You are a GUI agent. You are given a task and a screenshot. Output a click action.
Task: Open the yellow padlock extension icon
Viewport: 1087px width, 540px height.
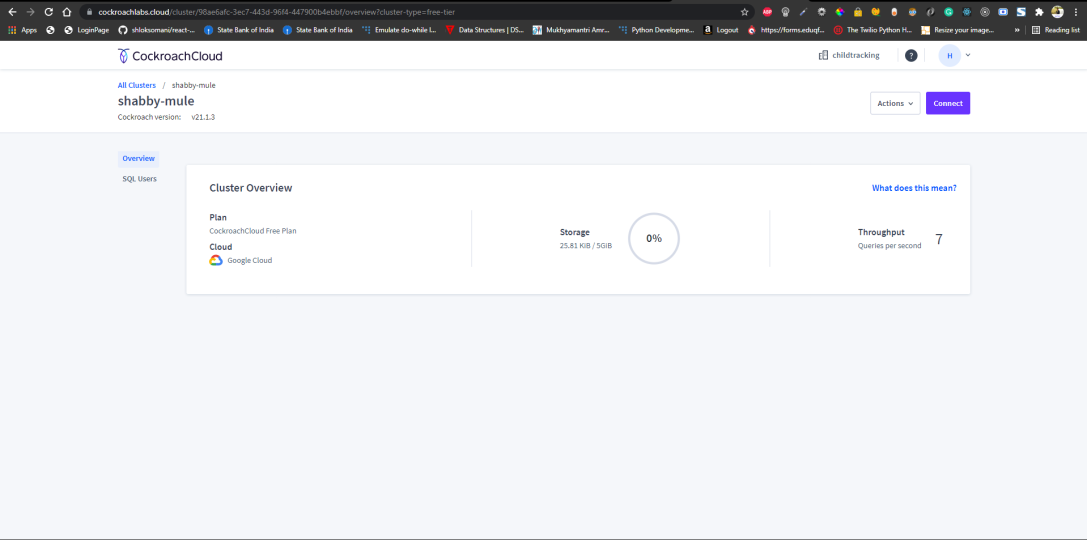coord(858,12)
